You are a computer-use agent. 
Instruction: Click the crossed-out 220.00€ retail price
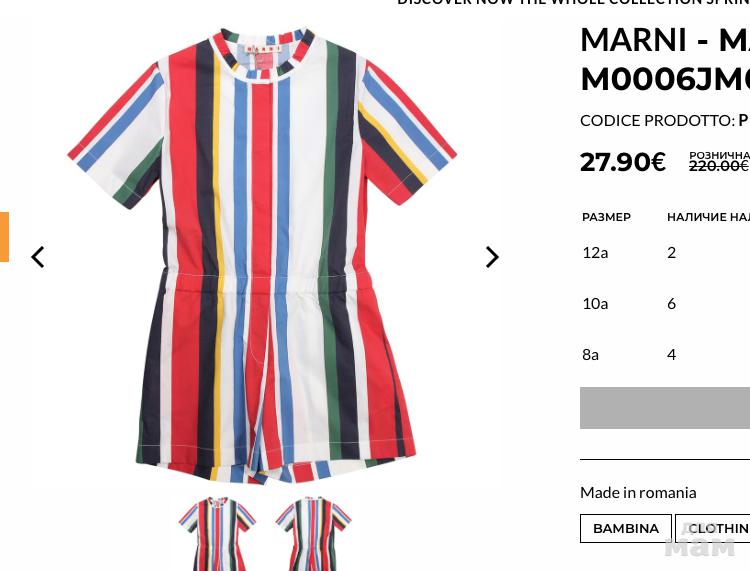coord(719,166)
